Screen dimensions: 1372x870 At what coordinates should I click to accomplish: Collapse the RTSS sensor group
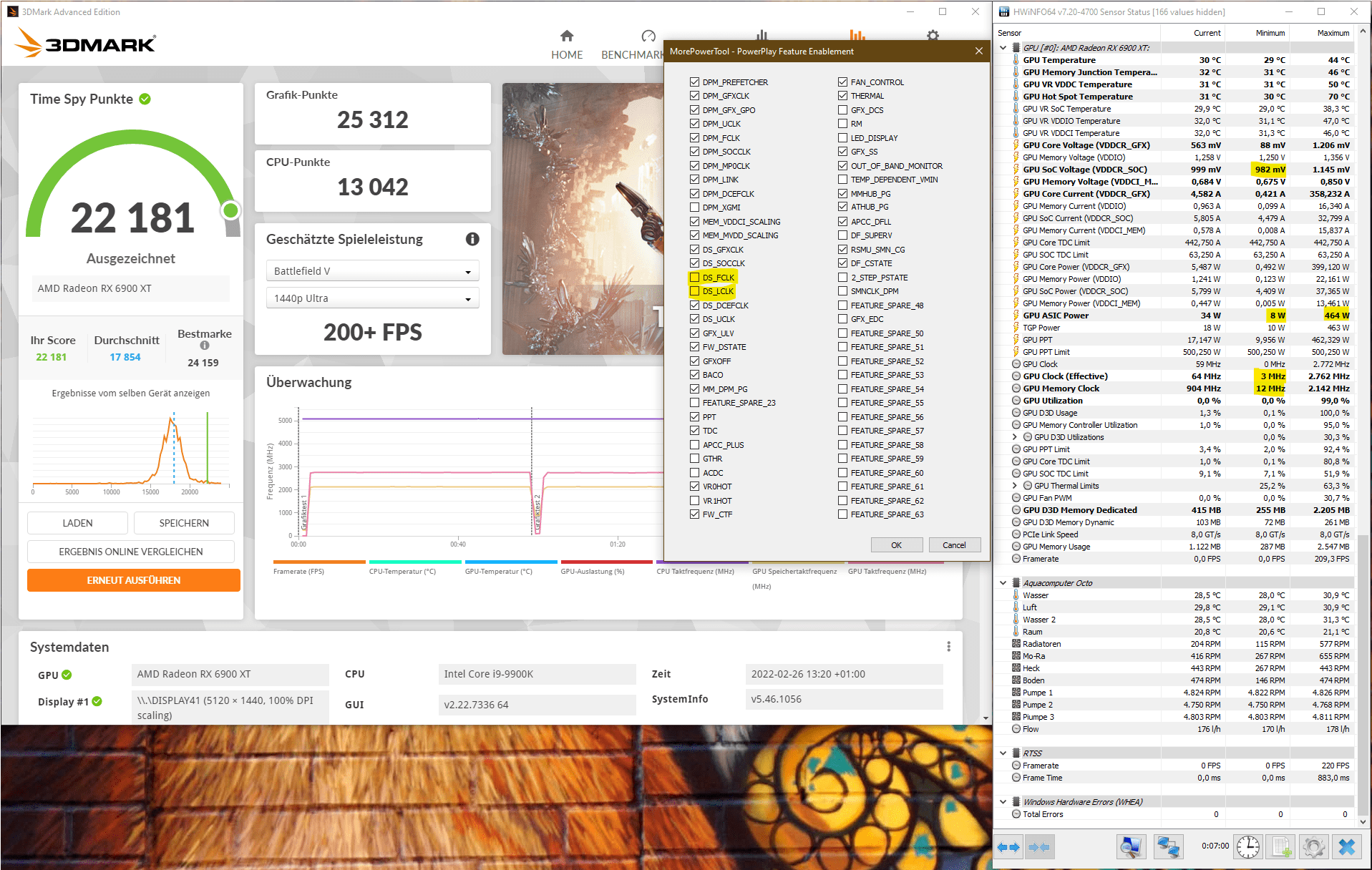pos(1003,753)
